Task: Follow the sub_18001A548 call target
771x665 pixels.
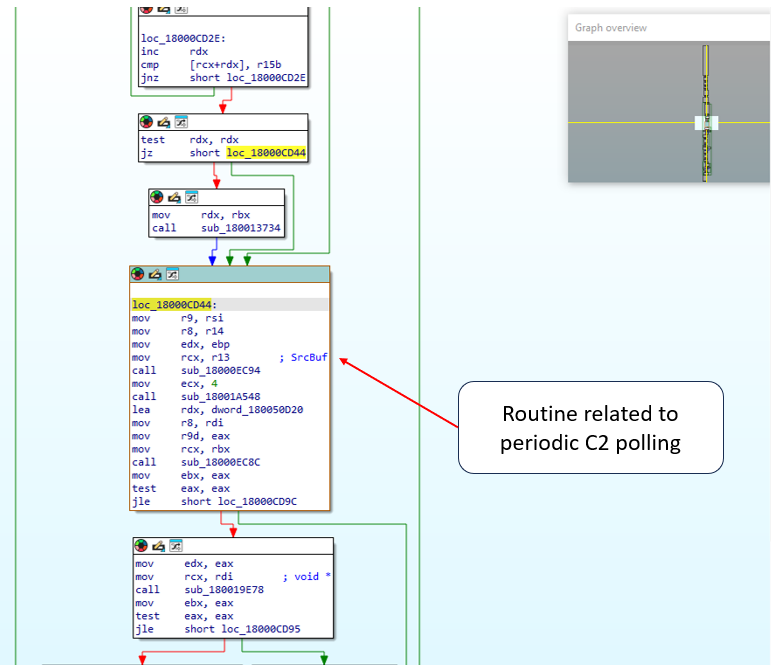Action: point(220,396)
